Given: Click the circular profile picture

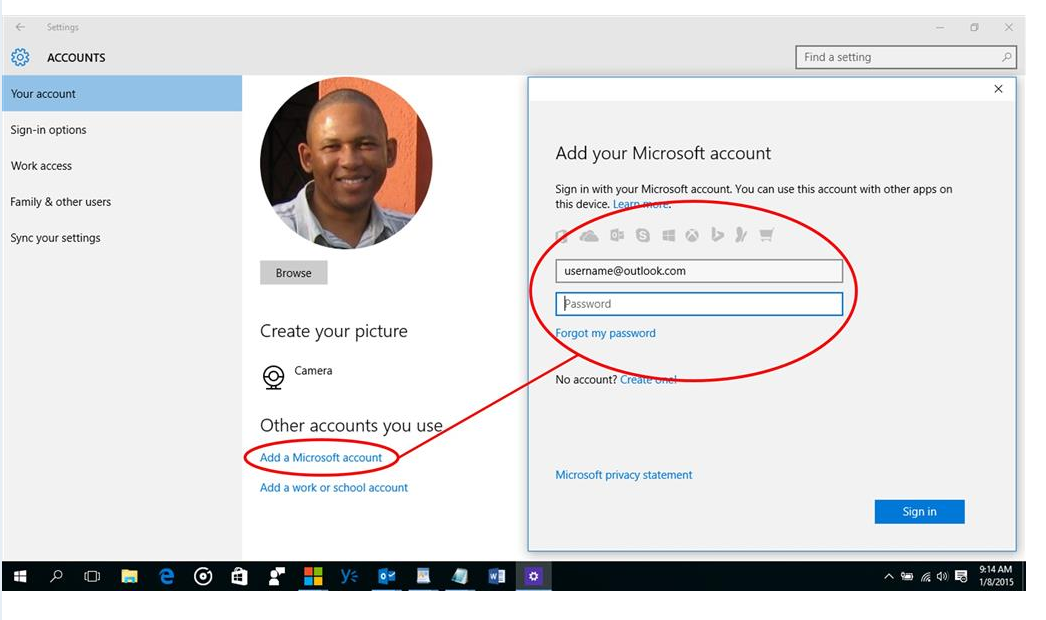Looking at the screenshot, I should (x=346, y=164).
